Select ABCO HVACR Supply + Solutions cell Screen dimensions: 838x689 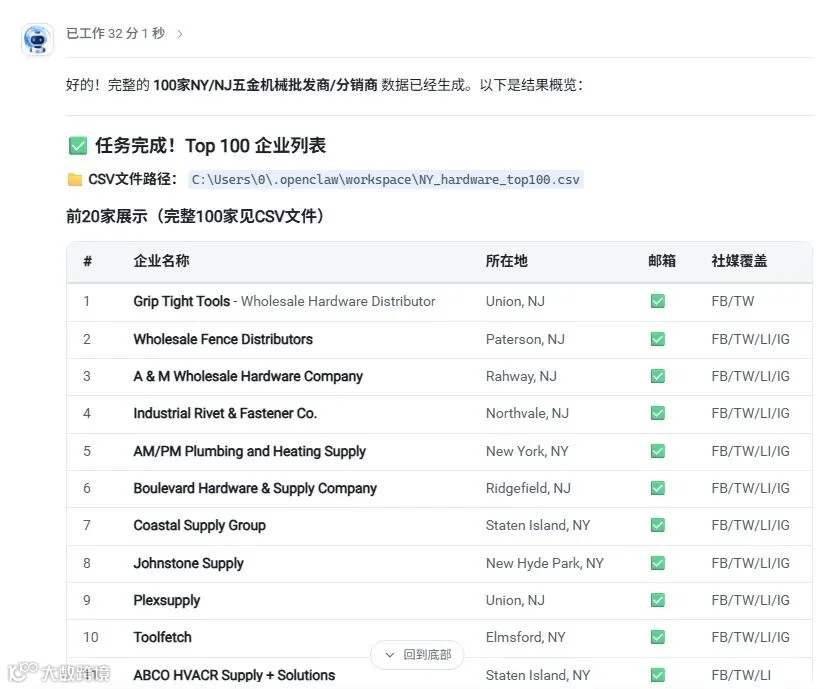pos(234,675)
